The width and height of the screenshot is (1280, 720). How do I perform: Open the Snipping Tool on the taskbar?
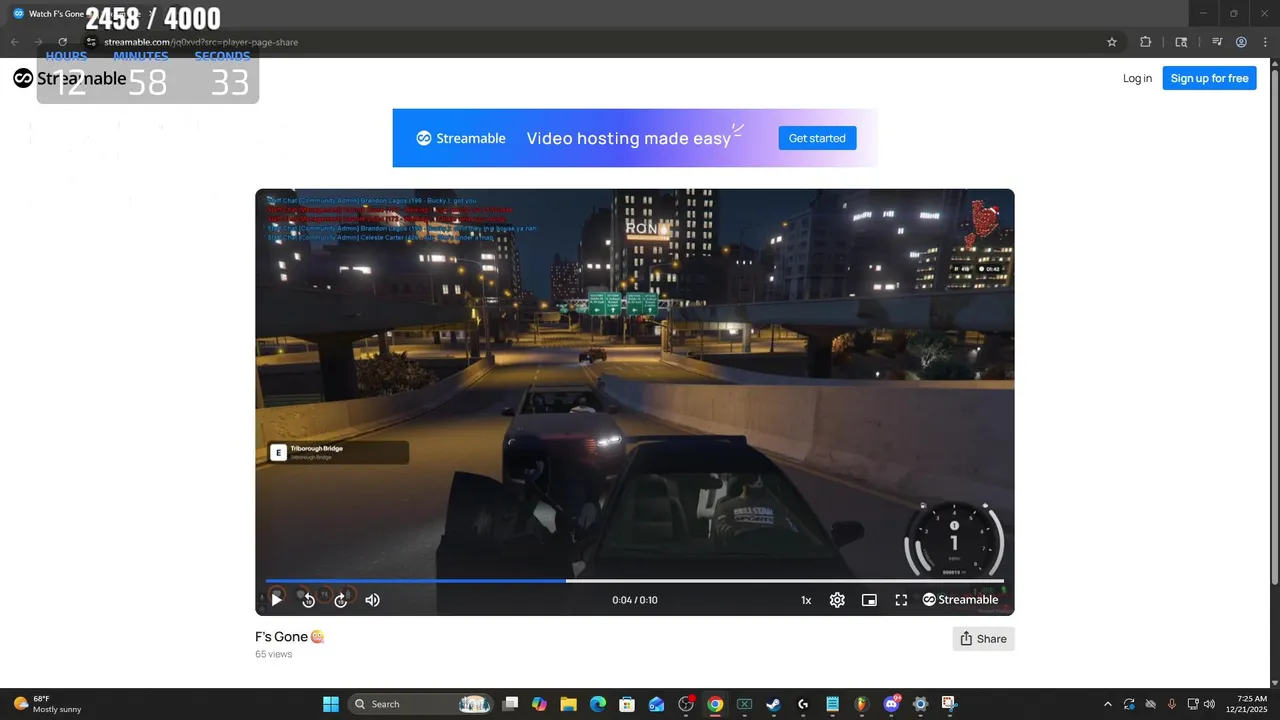click(949, 704)
